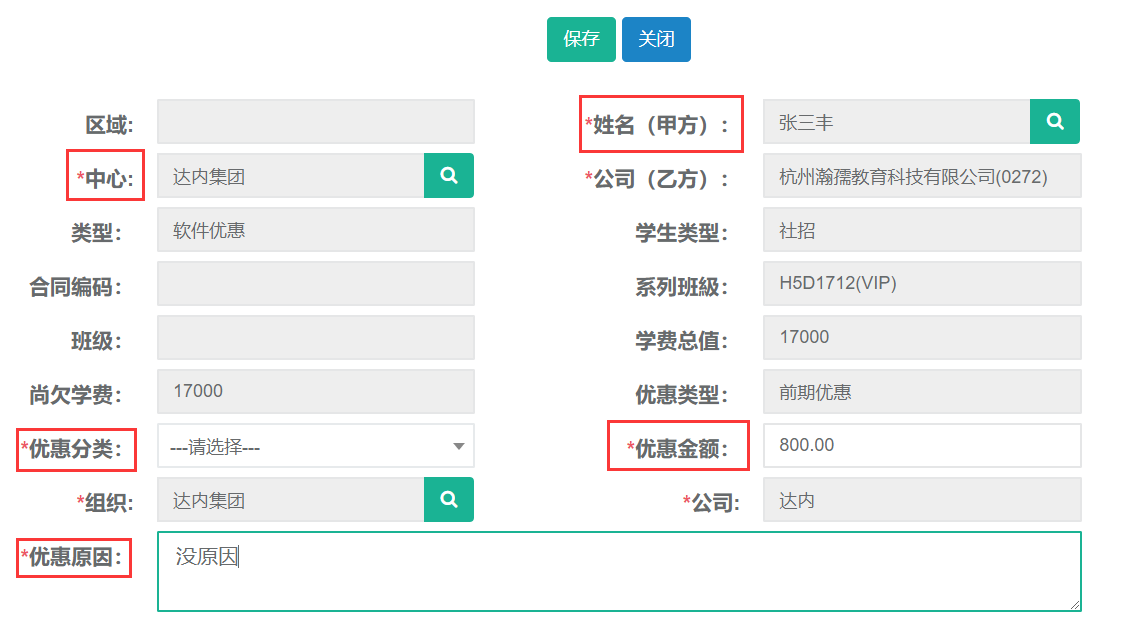This screenshot has width=1135, height=622.
Task: Click the search icon next to 中心 field
Action: [x=449, y=176]
